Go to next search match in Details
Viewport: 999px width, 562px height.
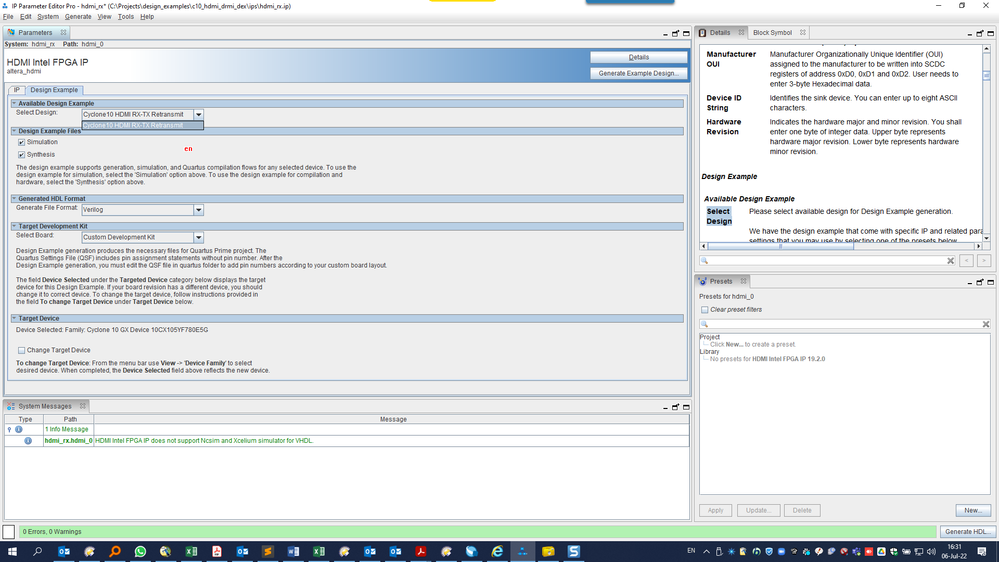click(984, 261)
